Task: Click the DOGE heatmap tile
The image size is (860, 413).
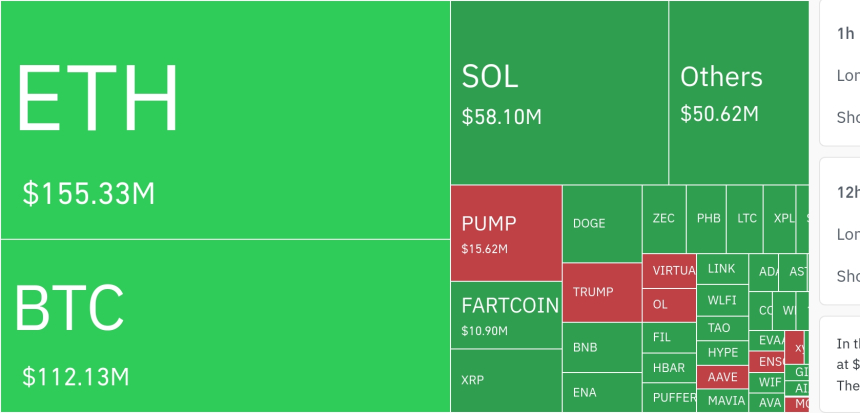Action: tap(601, 224)
